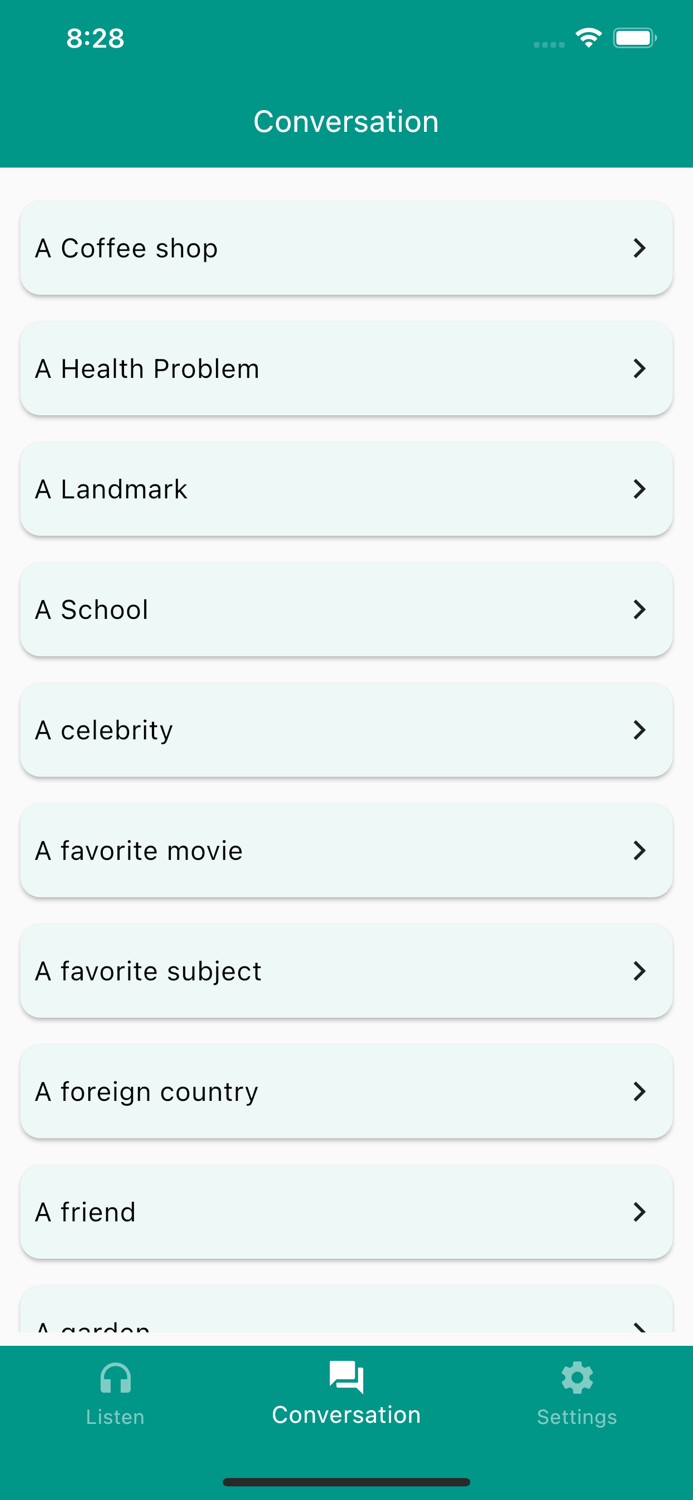Switch to the Listen tab label
Screen dimensions: 693x1500
[x=115, y=1417]
